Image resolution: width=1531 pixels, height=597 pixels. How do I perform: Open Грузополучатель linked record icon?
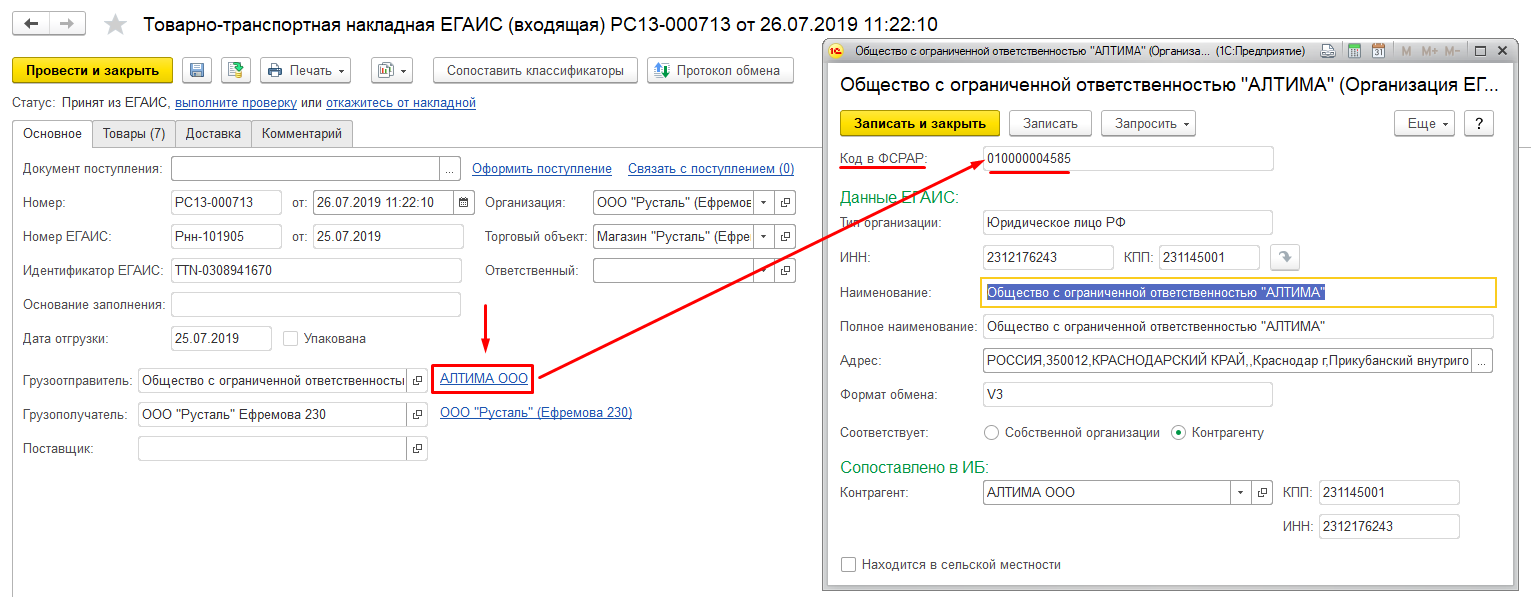coord(417,415)
